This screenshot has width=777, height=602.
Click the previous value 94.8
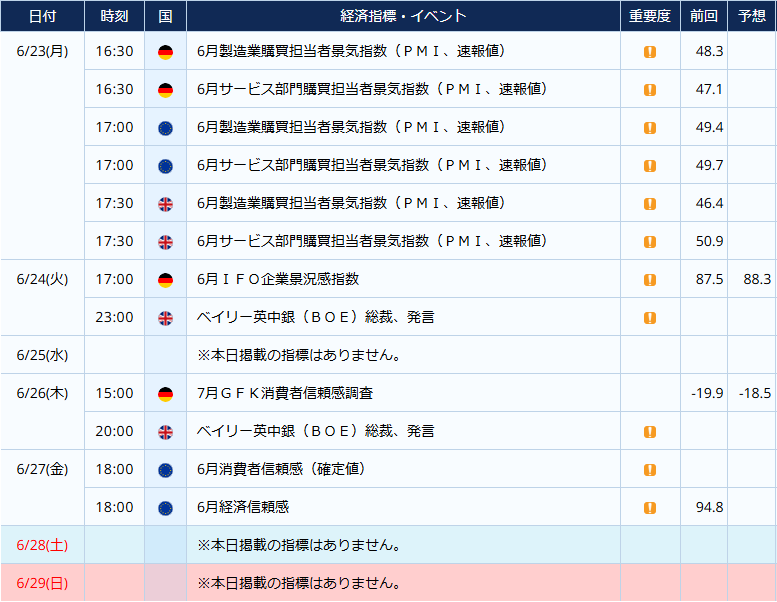709,507
